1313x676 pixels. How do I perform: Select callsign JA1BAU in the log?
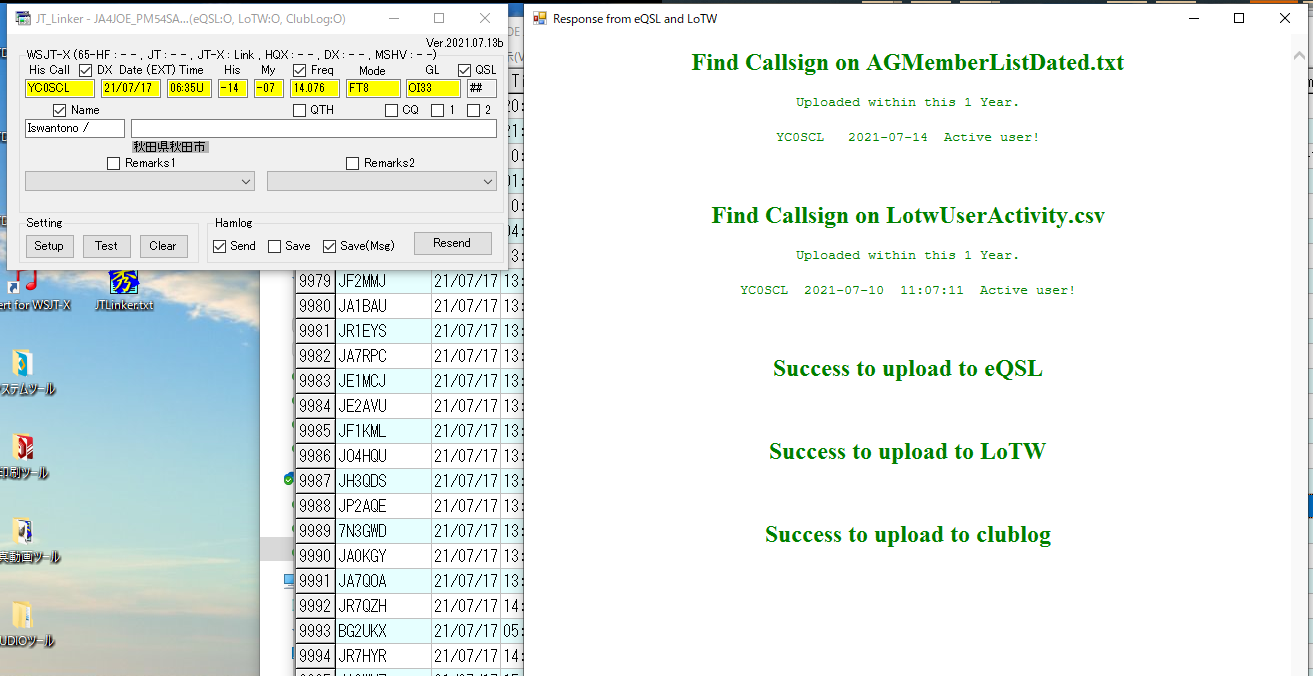[384, 306]
